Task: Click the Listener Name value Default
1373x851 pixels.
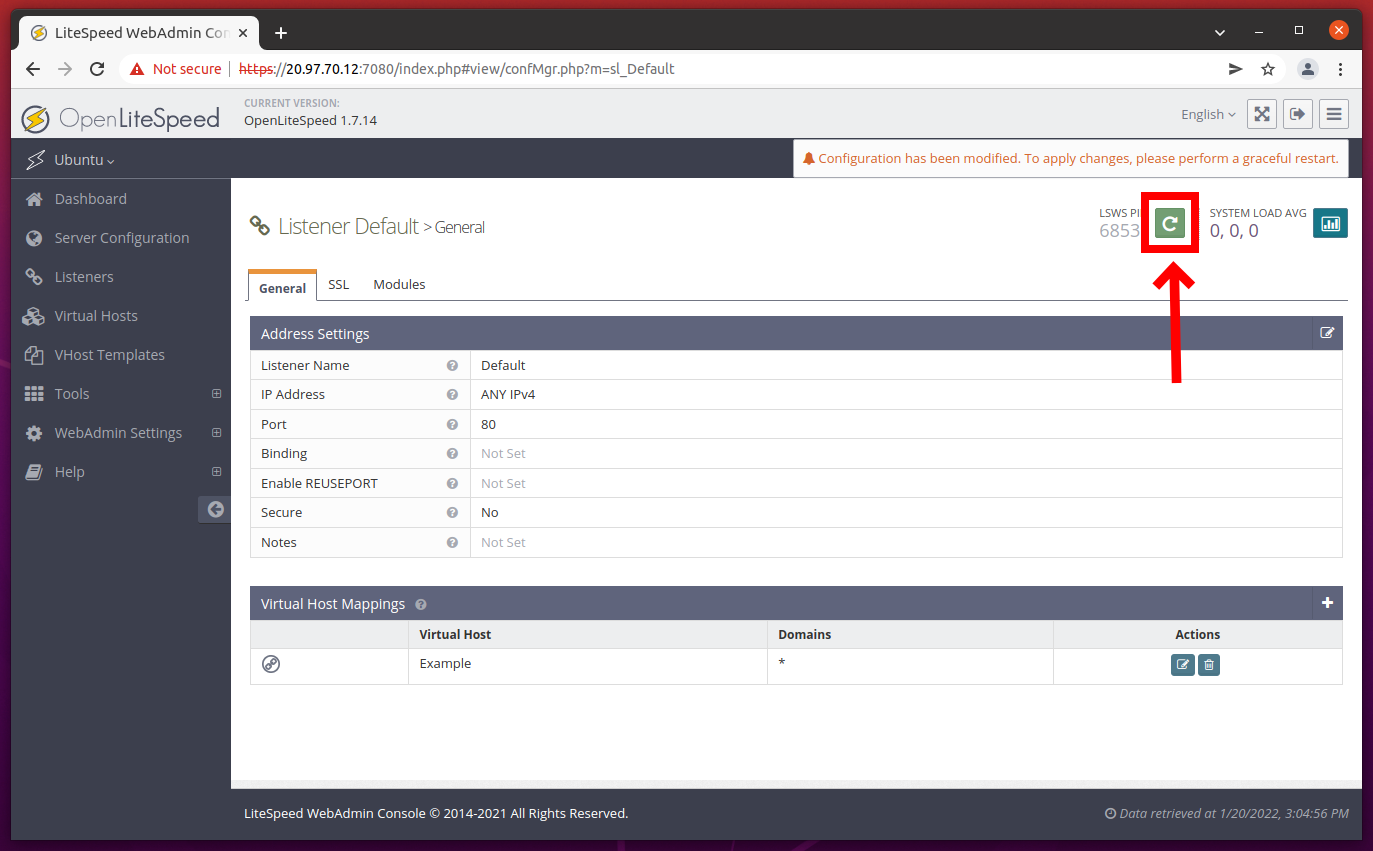Action: pyautogui.click(x=503, y=365)
